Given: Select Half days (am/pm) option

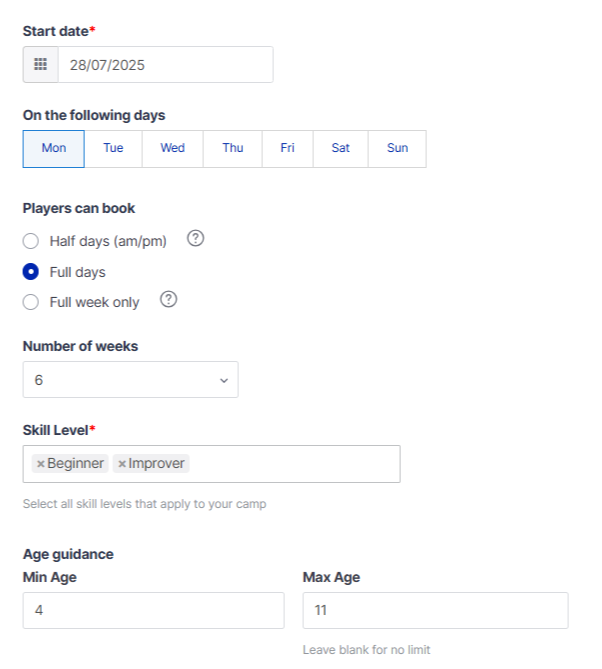Looking at the screenshot, I should 31,241.
